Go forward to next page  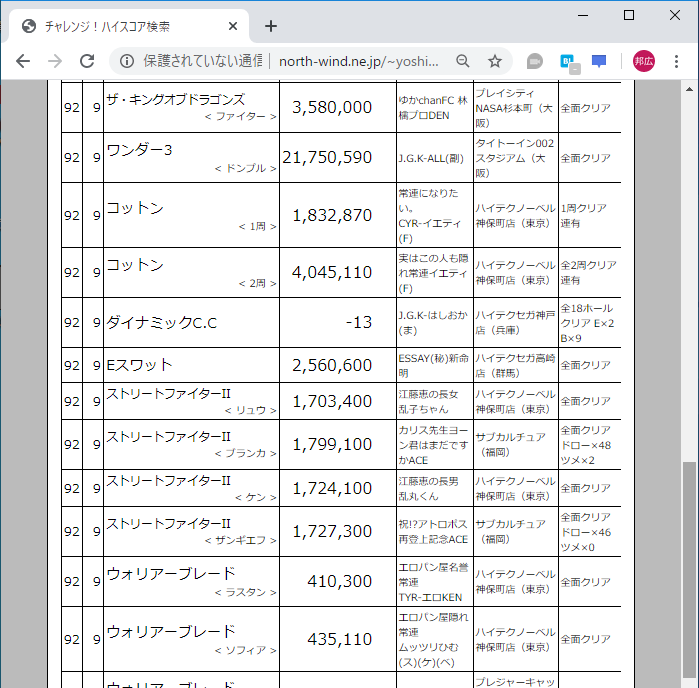click(55, 61)
